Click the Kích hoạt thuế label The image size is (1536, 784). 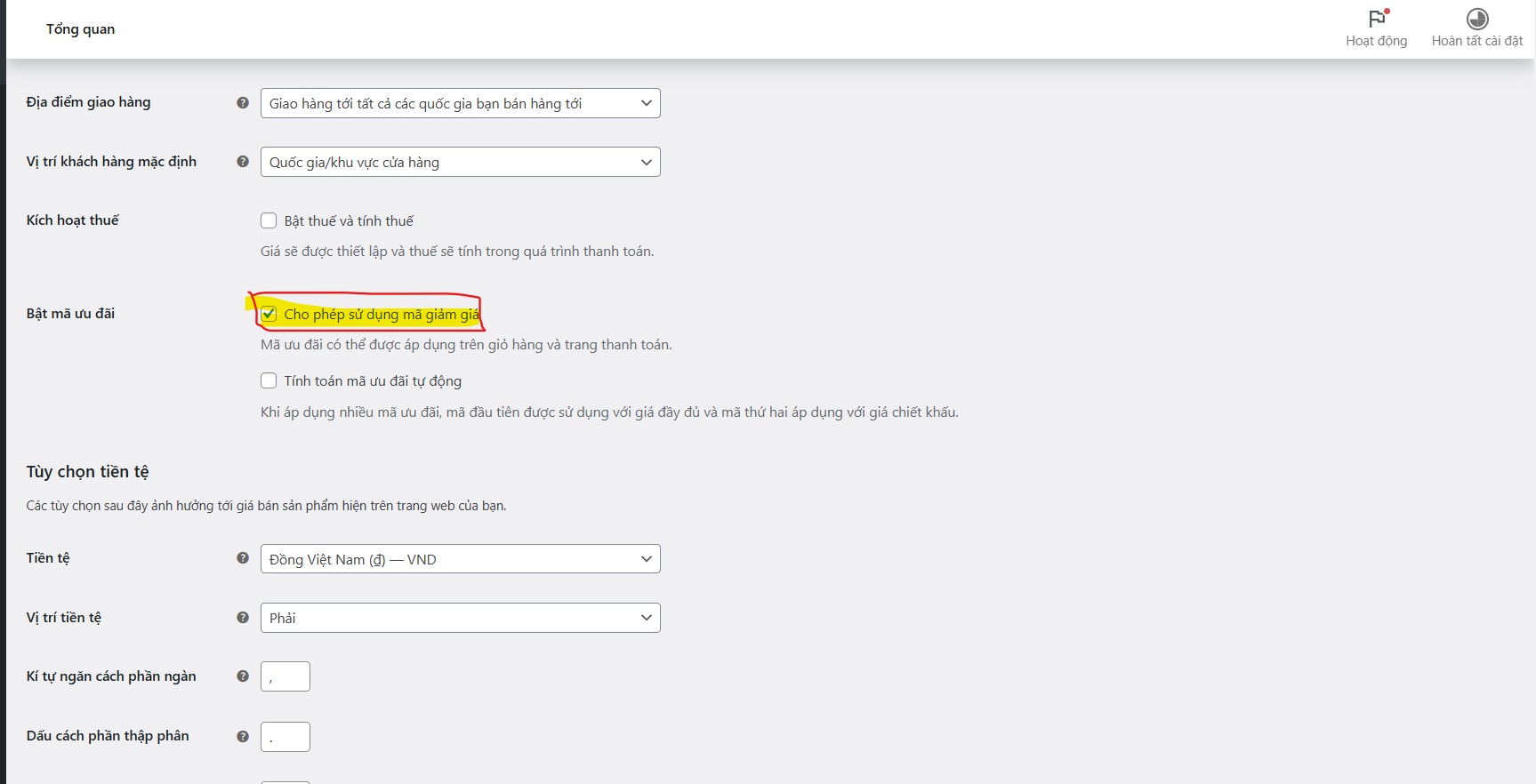(72, 220)
